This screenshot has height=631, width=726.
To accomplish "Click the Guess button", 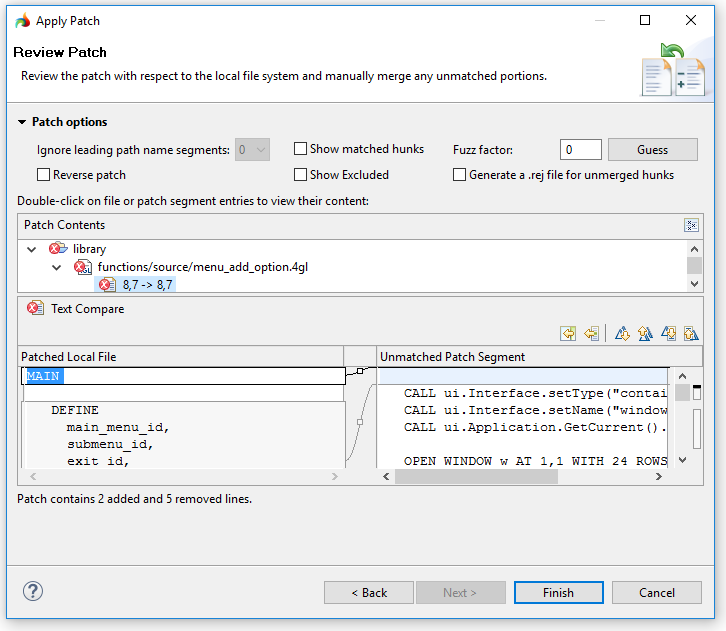I will [652, 150].
